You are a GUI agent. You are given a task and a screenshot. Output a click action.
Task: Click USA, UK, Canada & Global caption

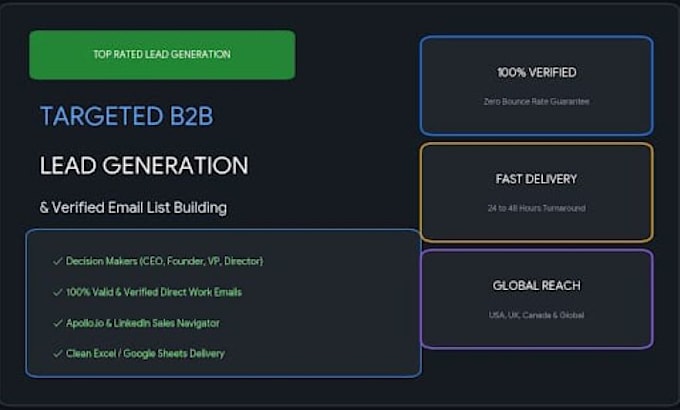[x=536, y=315]
